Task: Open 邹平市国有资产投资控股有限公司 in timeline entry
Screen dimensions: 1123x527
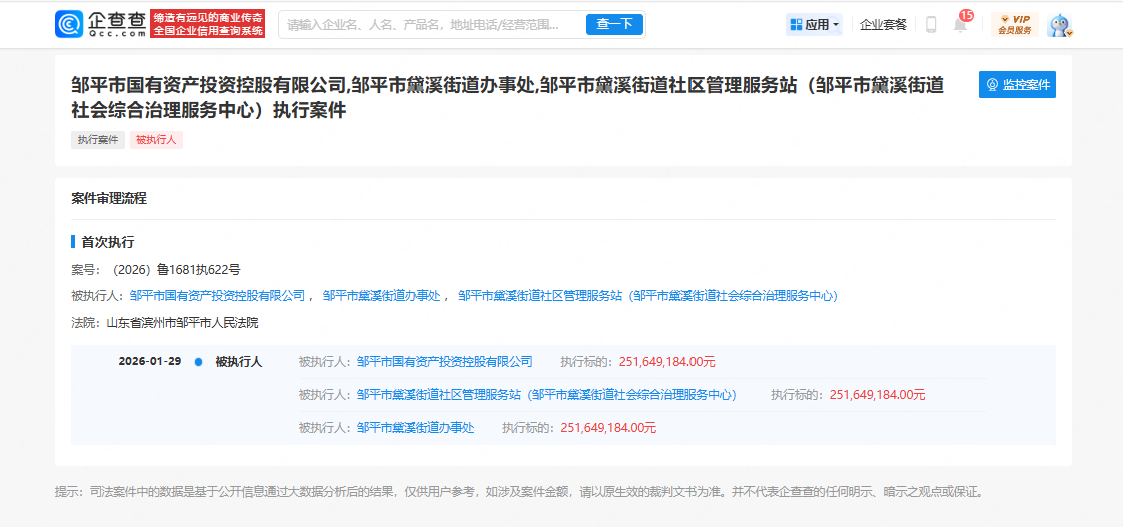Action: point(444,362)
